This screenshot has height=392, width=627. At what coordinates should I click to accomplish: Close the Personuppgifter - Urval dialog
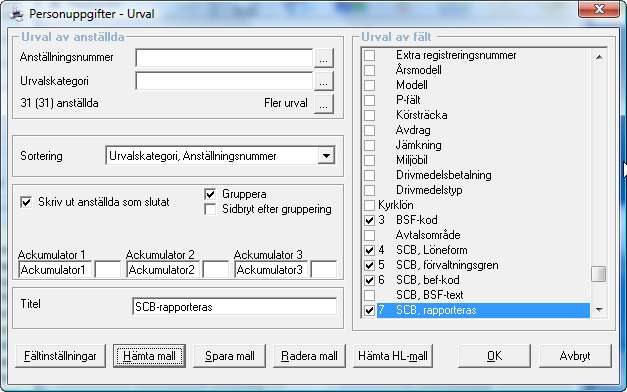[599, 10]
